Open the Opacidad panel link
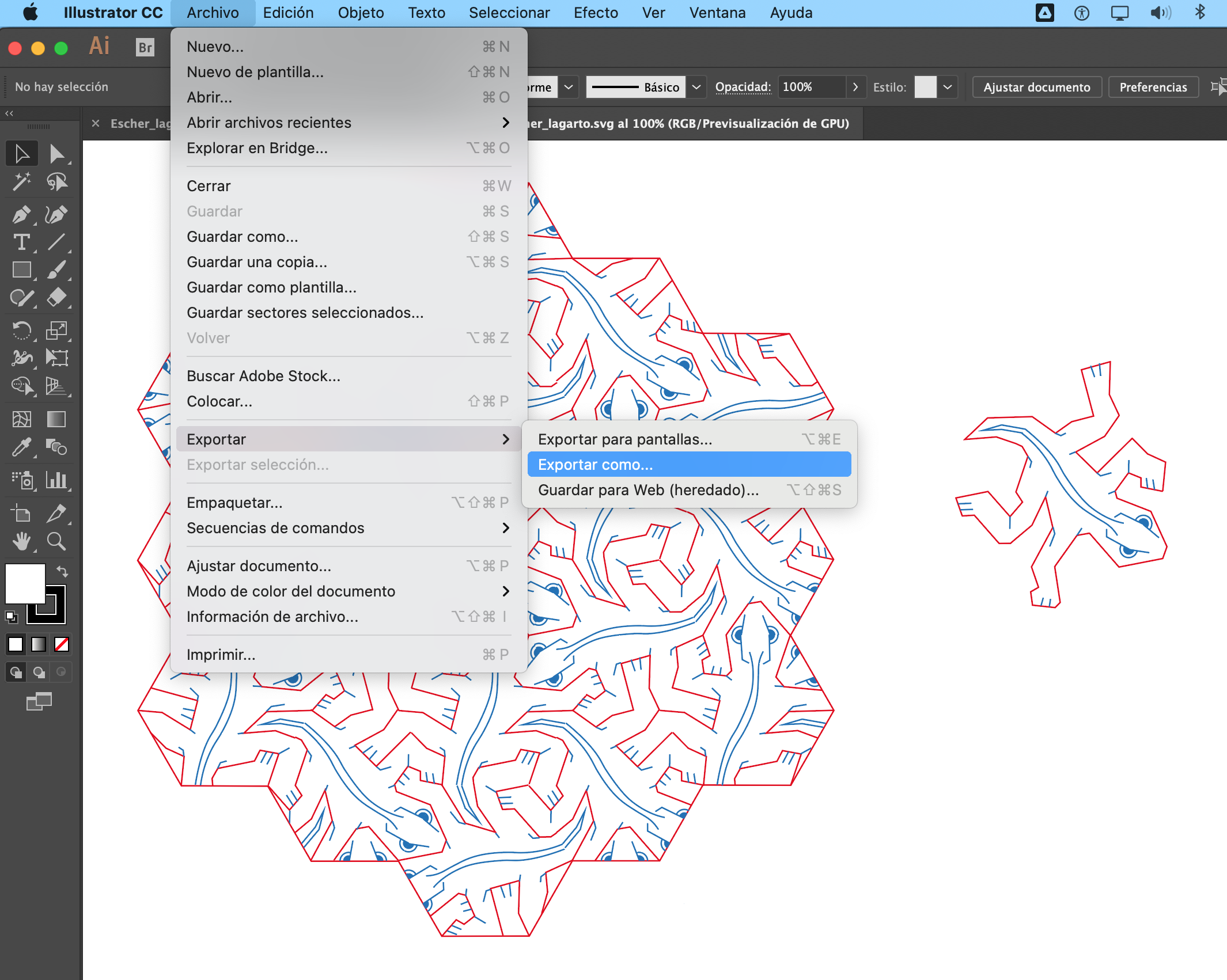The width and height of the screenshot is (1227, 980). pos(743,87)
